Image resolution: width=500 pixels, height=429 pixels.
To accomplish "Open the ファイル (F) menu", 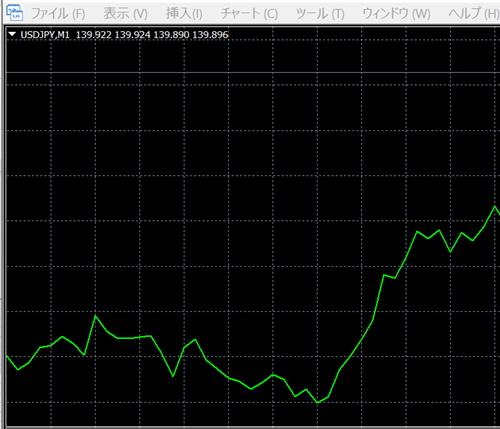I will (58, 14).
